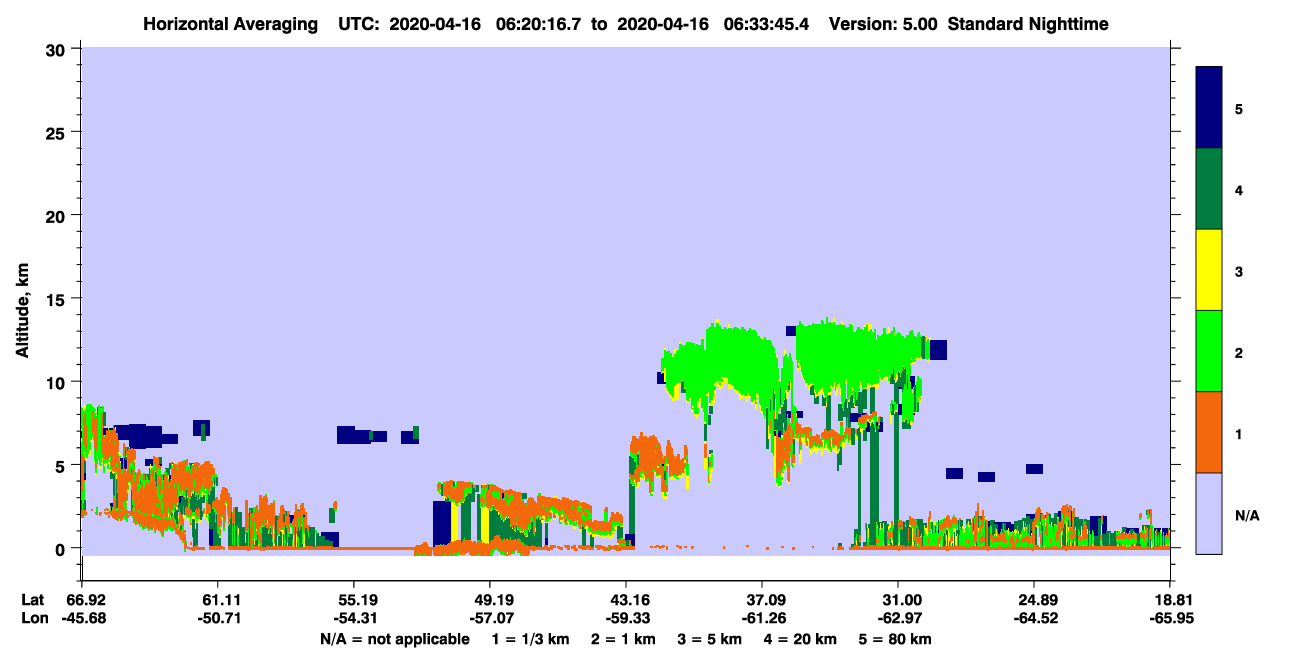The height and width of the screenshot is (667, 1300).
Task: Click the orange colorbar segment labeled 1
Action: pyautogui.click(x=1209, y=432)
